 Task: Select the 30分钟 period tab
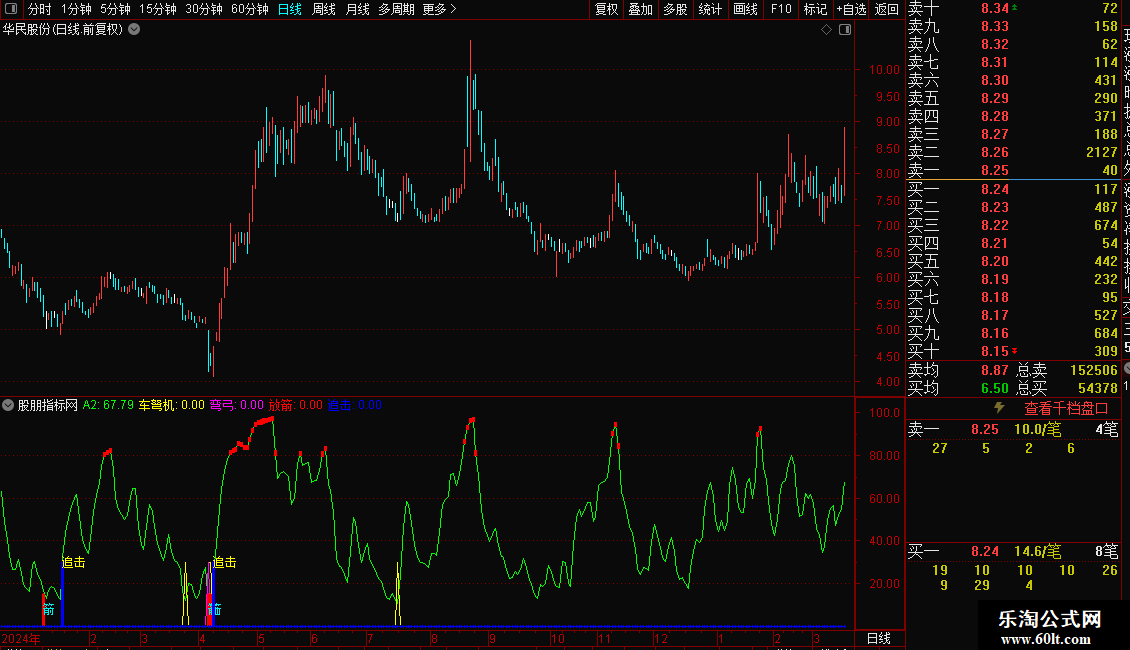pyautogui.click(x=204, y=9)
